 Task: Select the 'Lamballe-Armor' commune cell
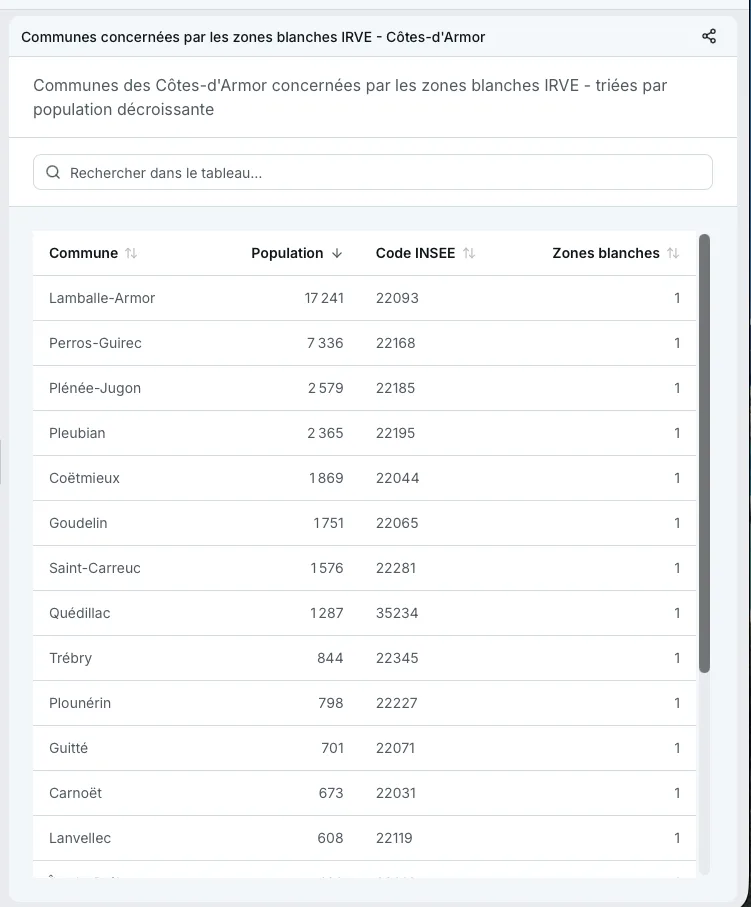point(102,298)
